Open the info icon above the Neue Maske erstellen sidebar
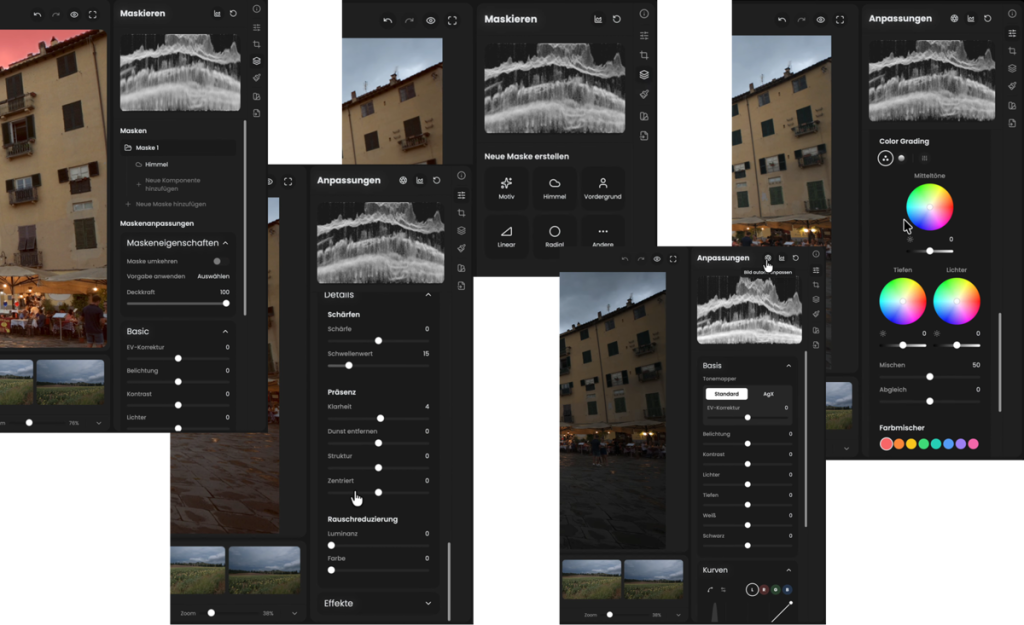Viewport: 1024px width, 625px height. [644, 14]
